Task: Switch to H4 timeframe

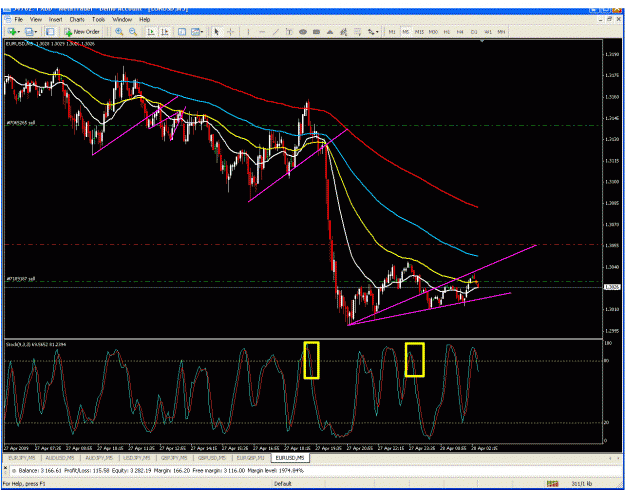Action: [x=460, y=32]
